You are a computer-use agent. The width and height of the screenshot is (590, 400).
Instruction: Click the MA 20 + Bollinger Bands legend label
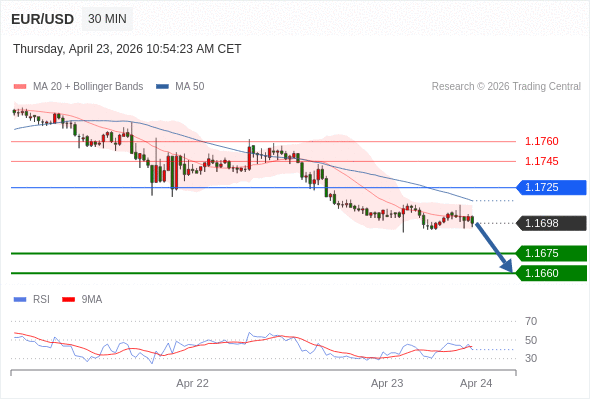click(x=88, y=87)
